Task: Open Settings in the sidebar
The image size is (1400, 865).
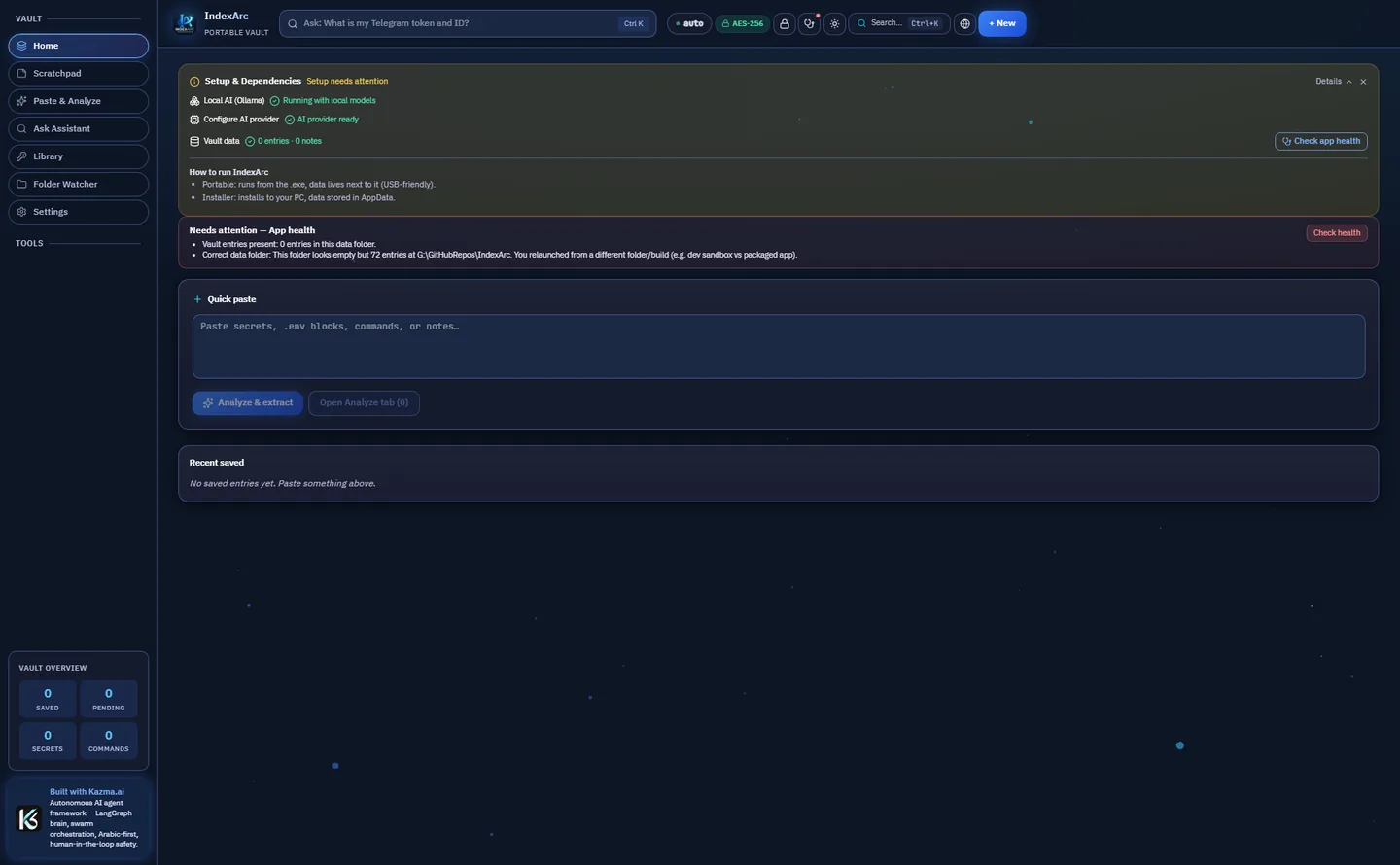Action: coord(79,212)
